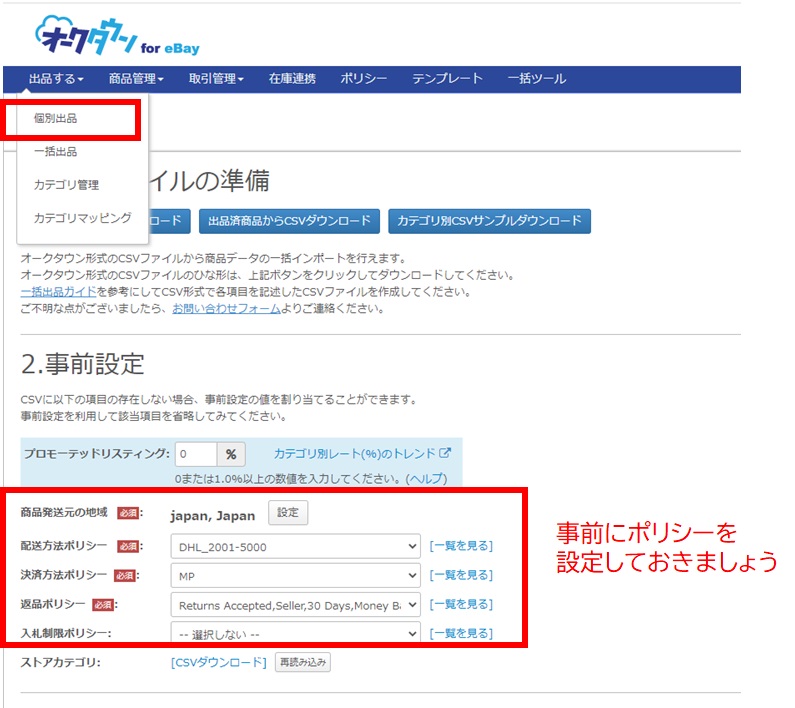Expand the 返品ポリシー dropdown
This screenshot has height=708, width=795.
tap(296, 605)
